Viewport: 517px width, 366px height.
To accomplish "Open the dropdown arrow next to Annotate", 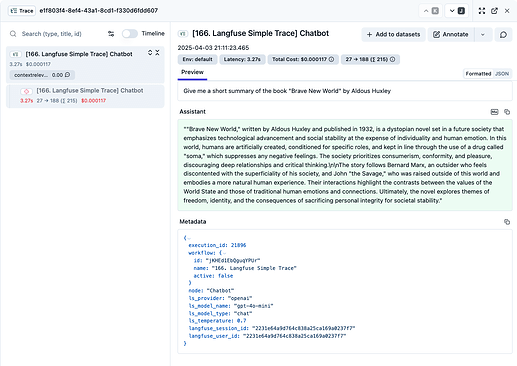I will [x=483, y=34].
